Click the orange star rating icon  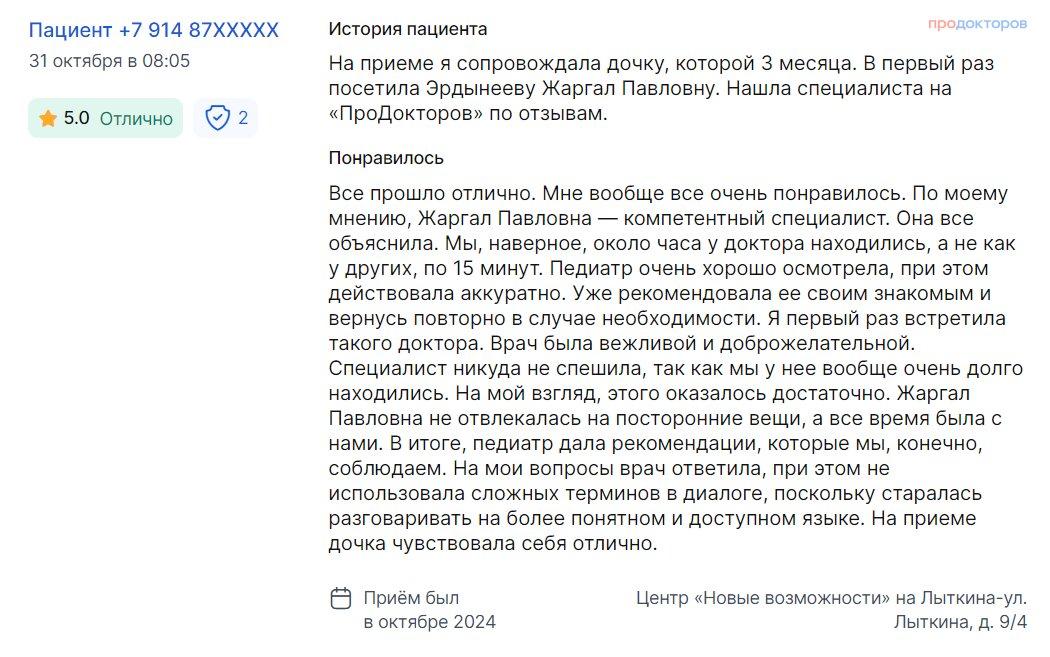point(48,119)
